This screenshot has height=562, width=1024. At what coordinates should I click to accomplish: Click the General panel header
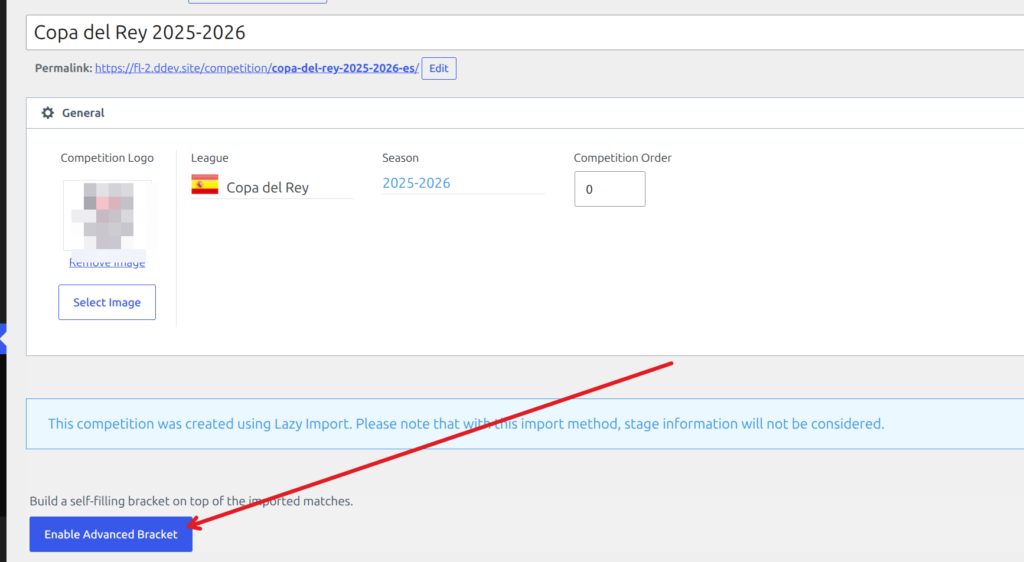pyautogui.click(x=525, y=113)
